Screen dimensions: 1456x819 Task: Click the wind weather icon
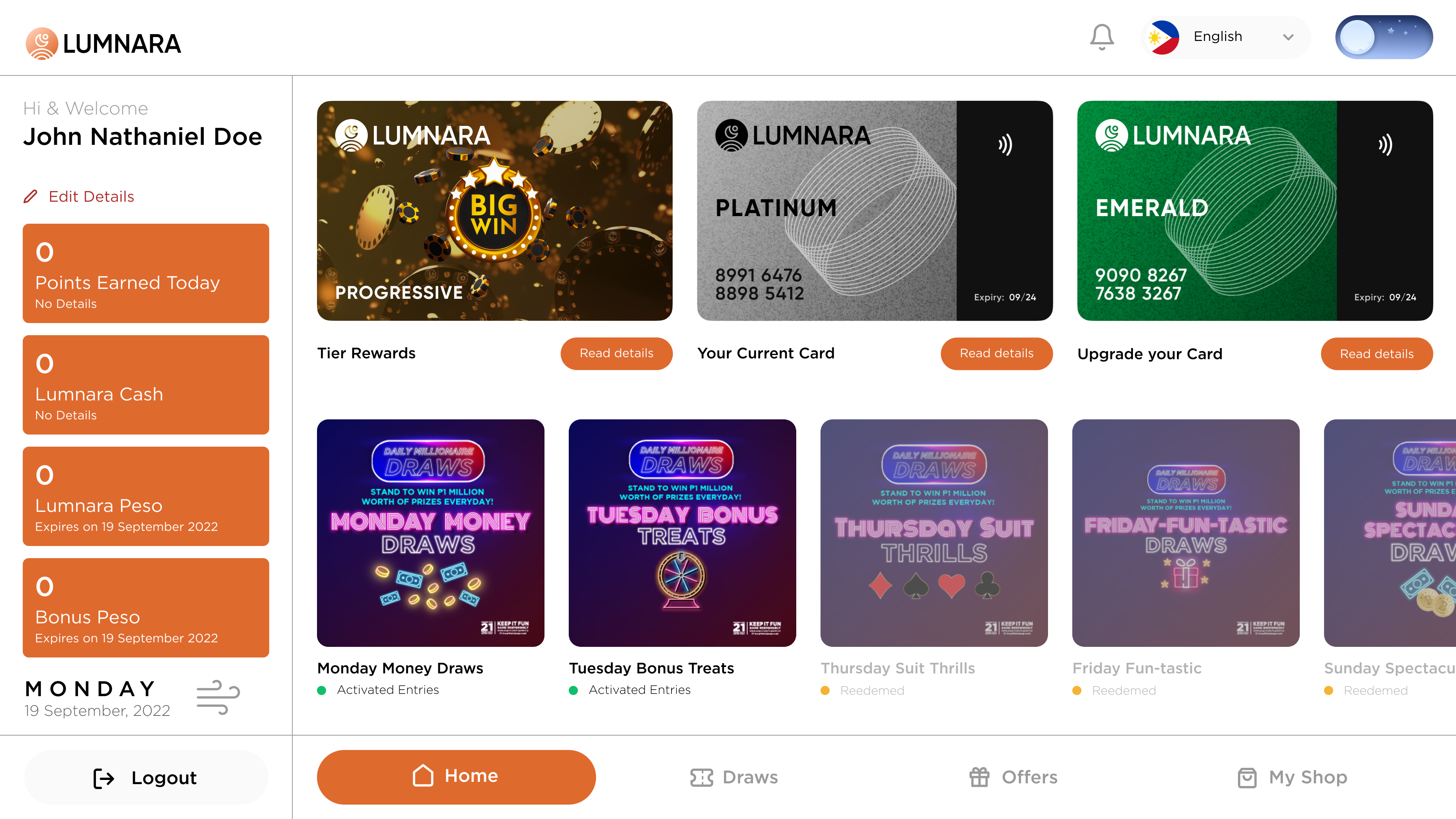pyautogui.click(x=218, y=698)
